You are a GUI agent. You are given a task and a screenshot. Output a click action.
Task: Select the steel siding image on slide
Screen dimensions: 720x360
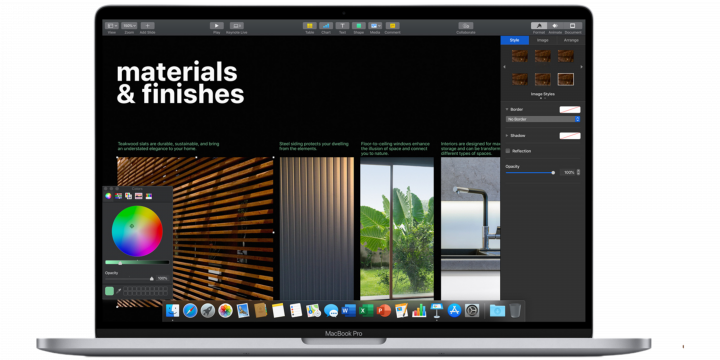pyautogui.click(x=317, y=229)
